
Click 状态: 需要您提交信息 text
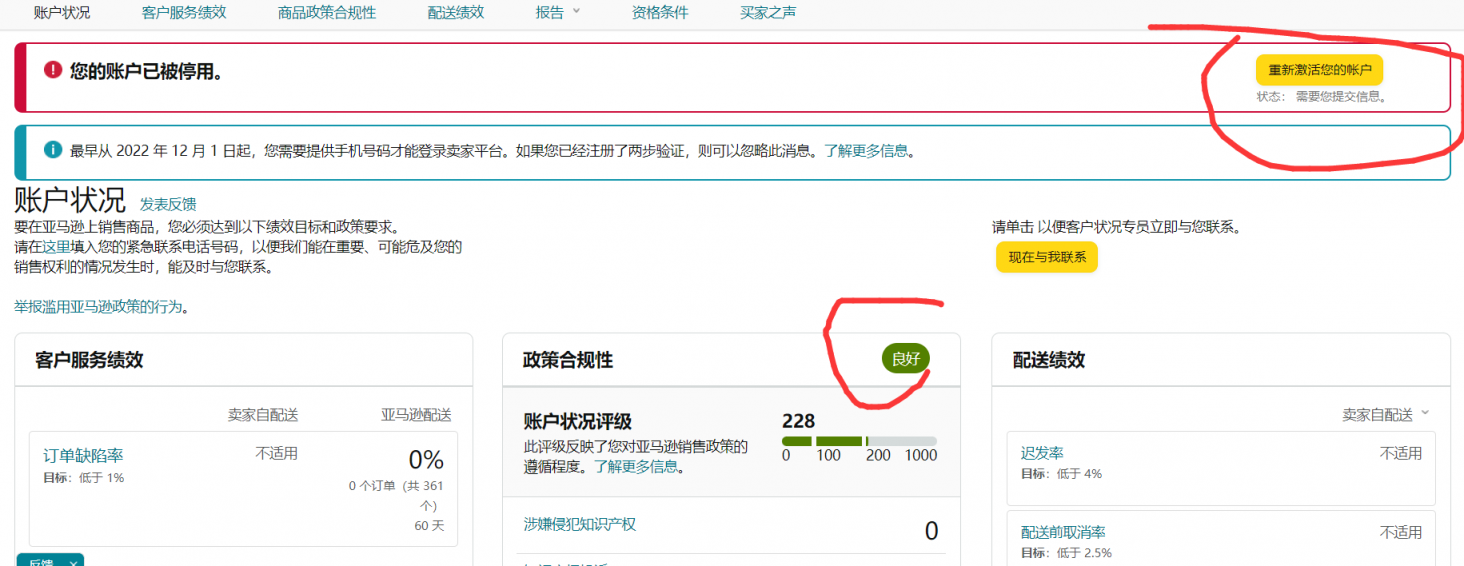click(x=1322, y=97)
